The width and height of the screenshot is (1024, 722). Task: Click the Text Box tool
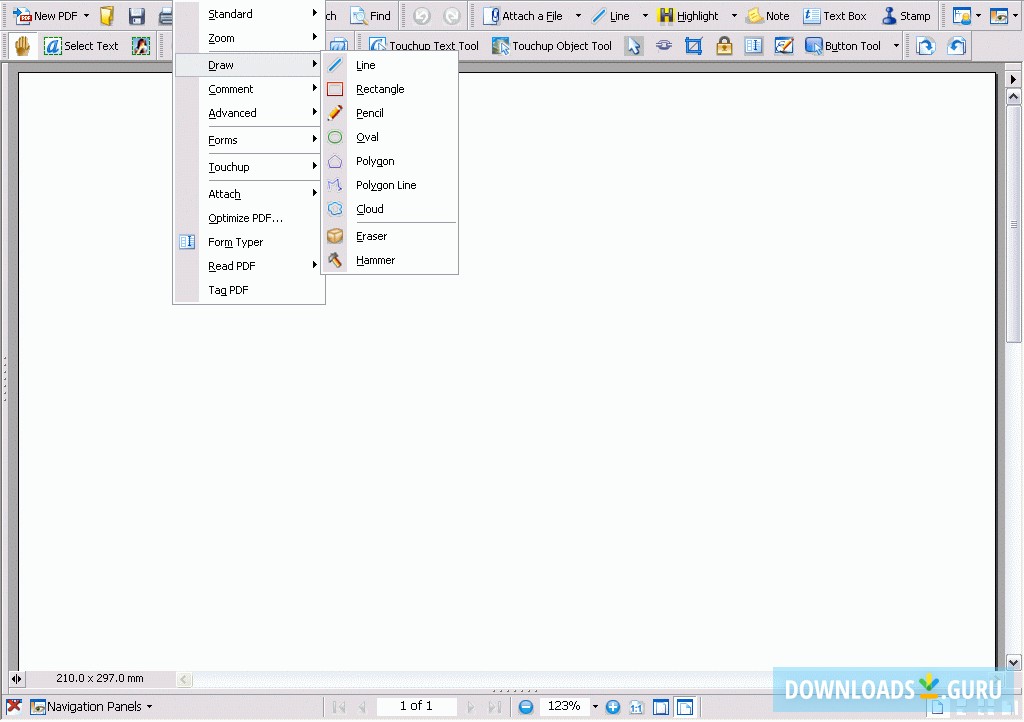coord(835,16)
